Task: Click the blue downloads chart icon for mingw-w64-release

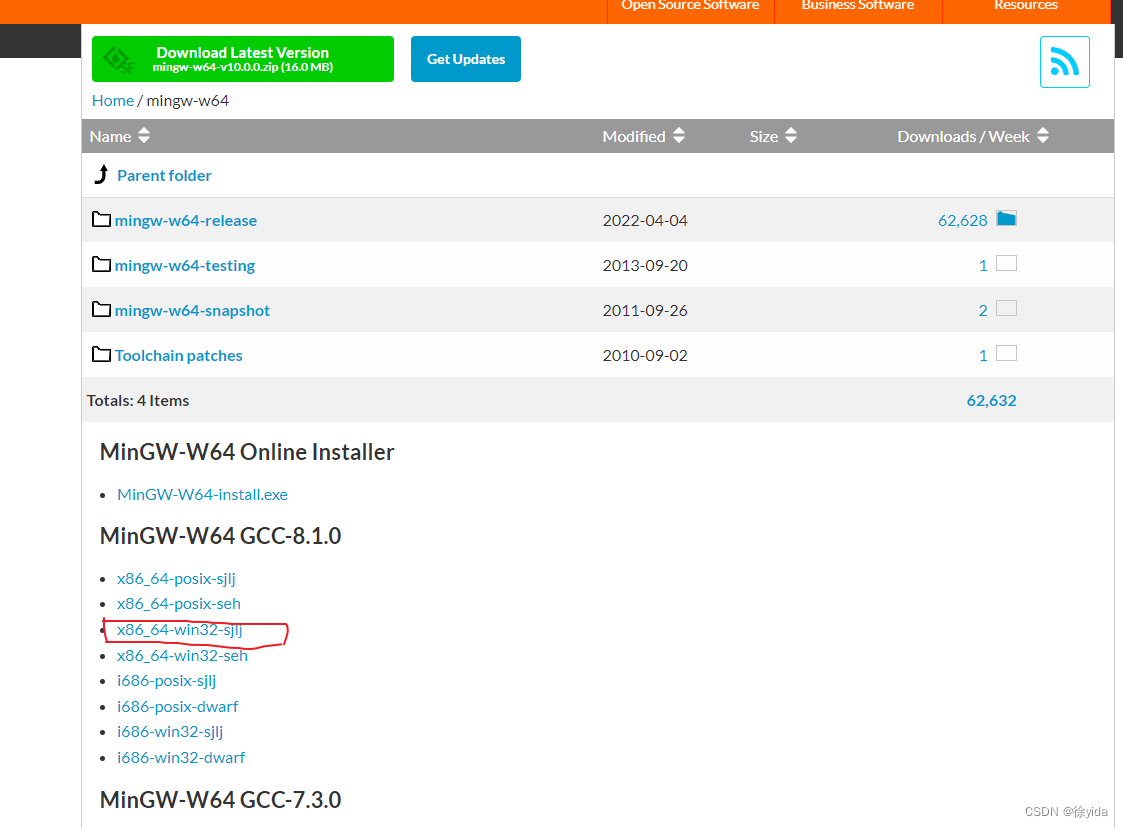Action: click(1006, 218)
